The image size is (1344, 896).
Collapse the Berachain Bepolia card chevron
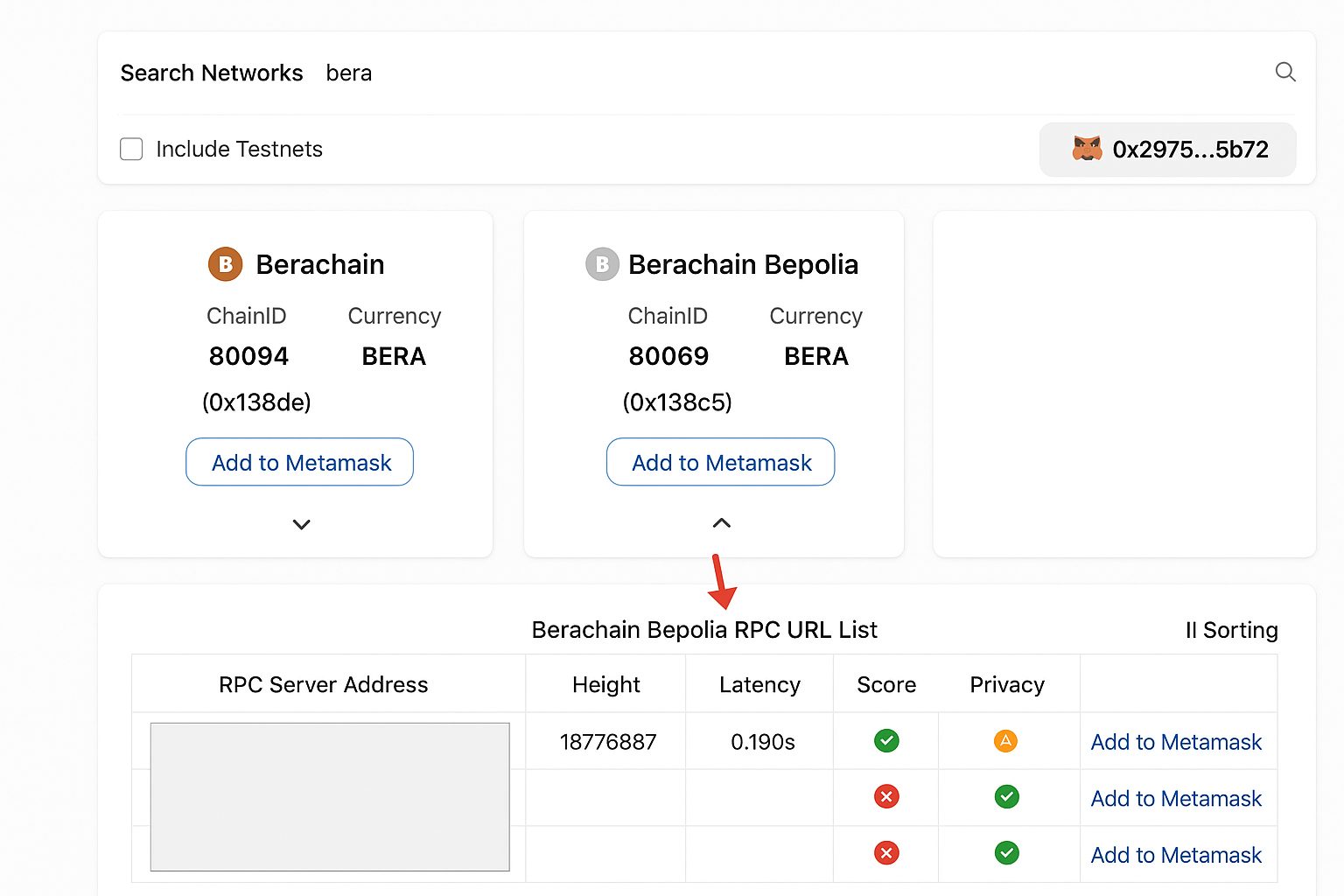(721, 523)
